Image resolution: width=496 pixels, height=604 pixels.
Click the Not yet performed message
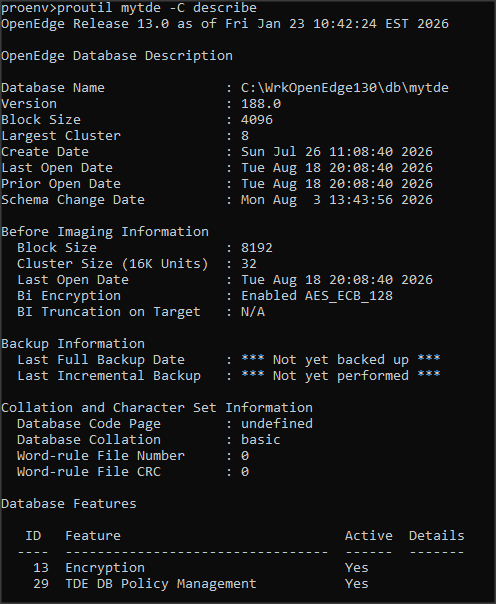coord(341,376)
